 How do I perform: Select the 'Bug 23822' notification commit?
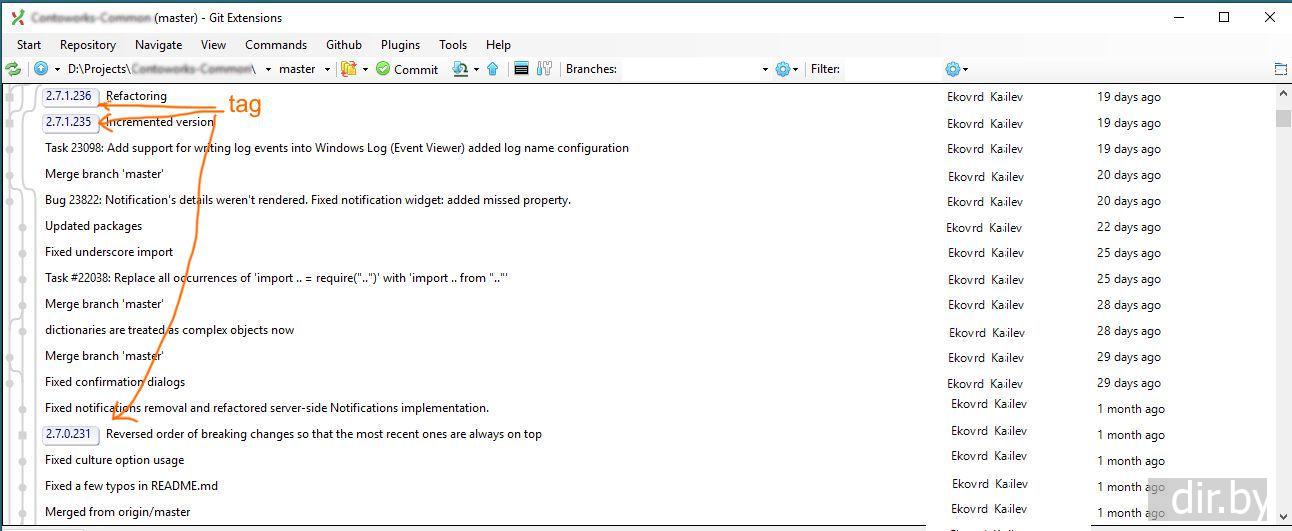point(308,200)
